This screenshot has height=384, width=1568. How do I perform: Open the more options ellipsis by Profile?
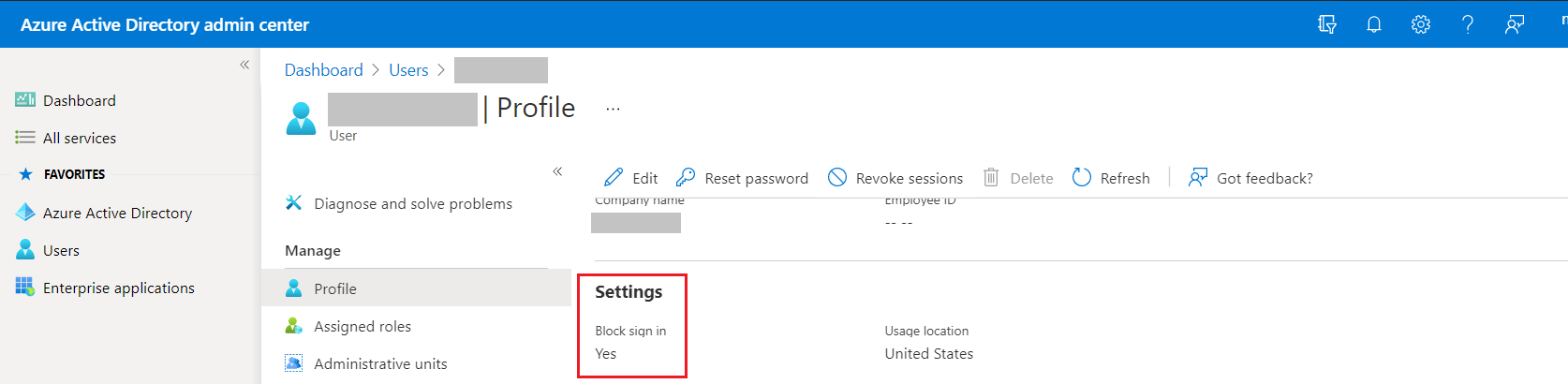[x=613, y=109]
